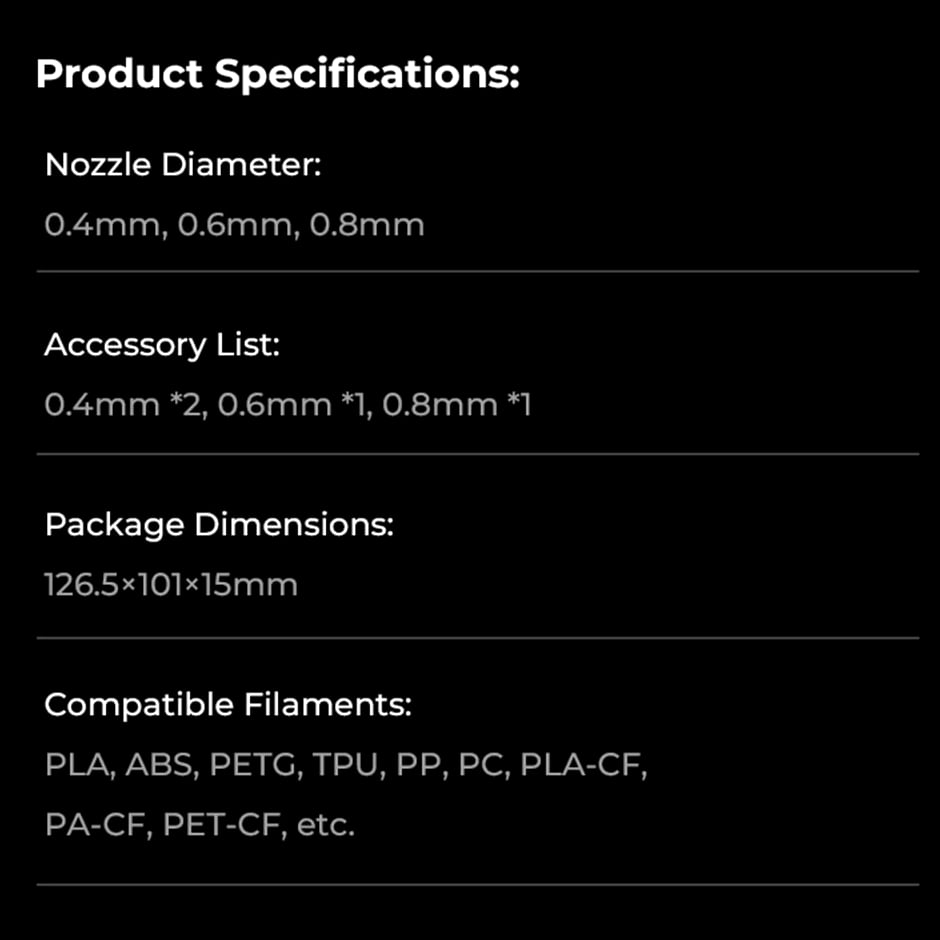Image resolution: width=940 pixels, height=940 pixels.
Task: Select the Accessory List label
Action: [x=162, y=345]
